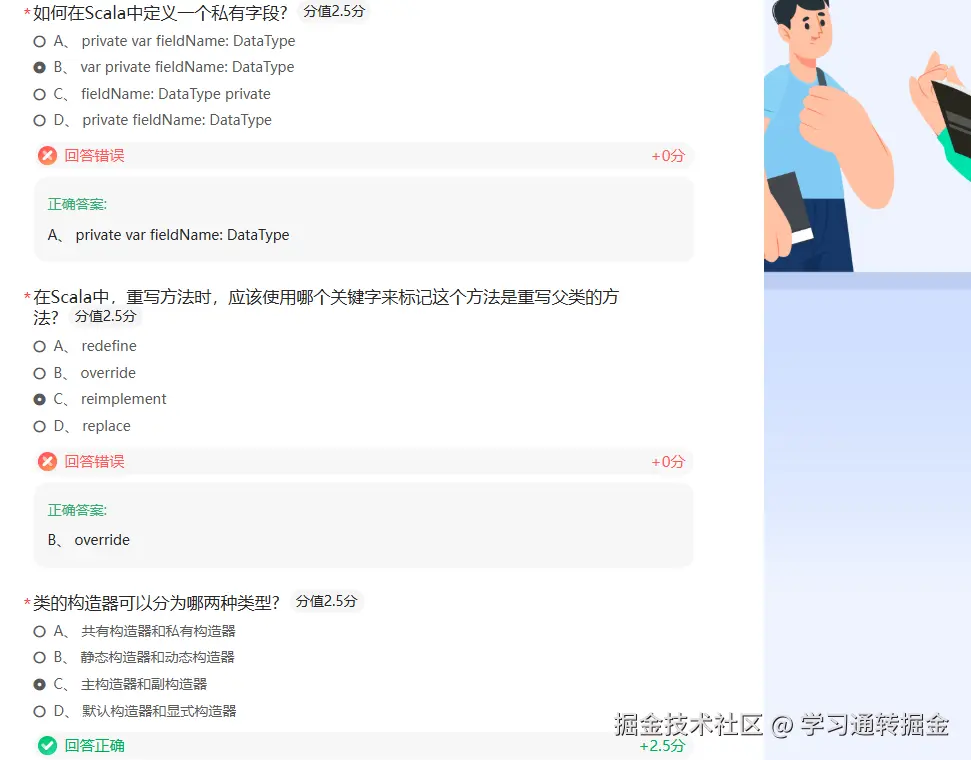Click the +0分 score under first question
971x760 pixels.
(x=668, y=156)
